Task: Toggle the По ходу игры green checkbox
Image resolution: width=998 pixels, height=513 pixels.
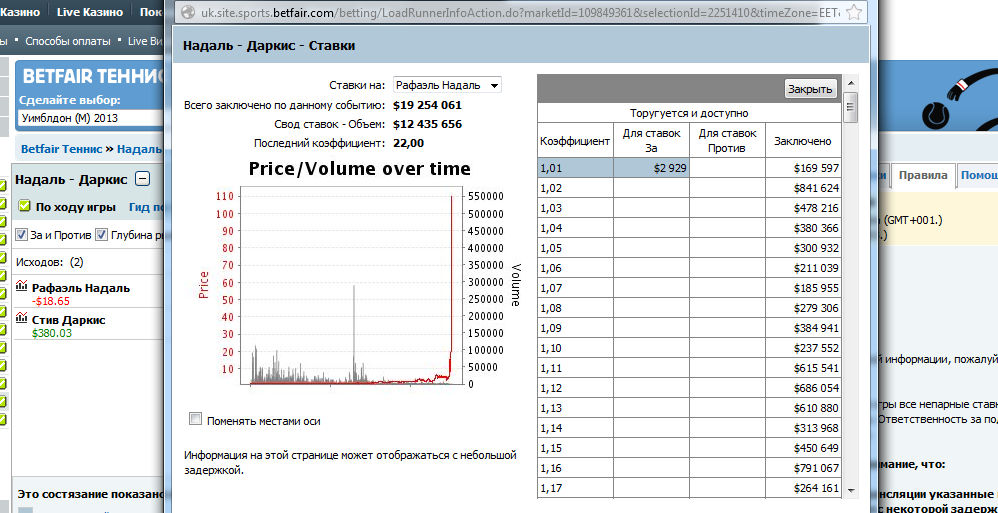Action: pyautogui.click(x=24, y=206)
